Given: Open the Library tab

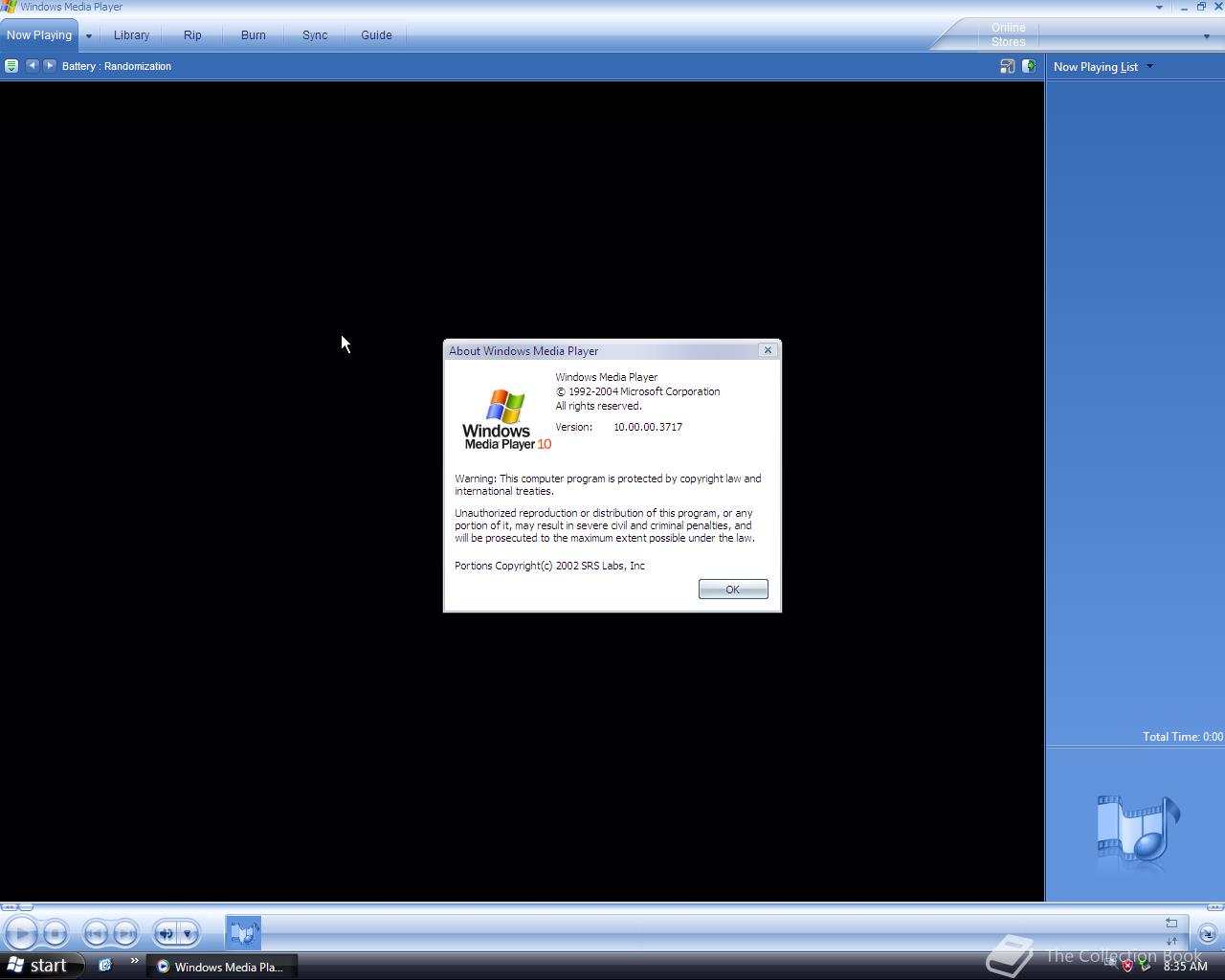Looking at the screenshot, I should coord(131,35).
